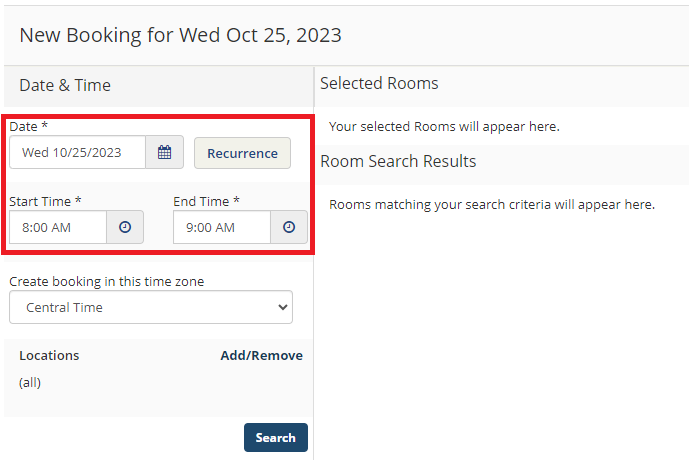
Task: Open the Start Time clock picker
Action: click(x=125, y=227)
